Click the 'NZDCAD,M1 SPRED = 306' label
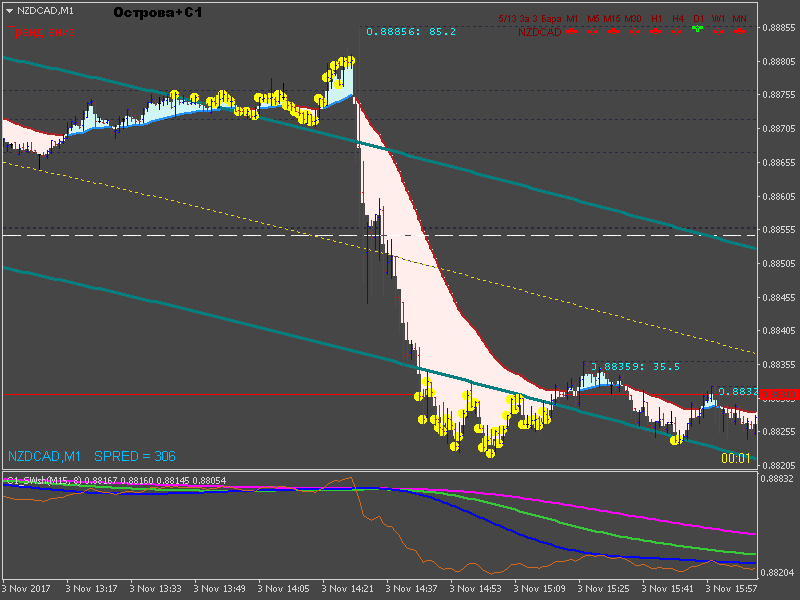The image size is (800, 600). tap(92, 456)
